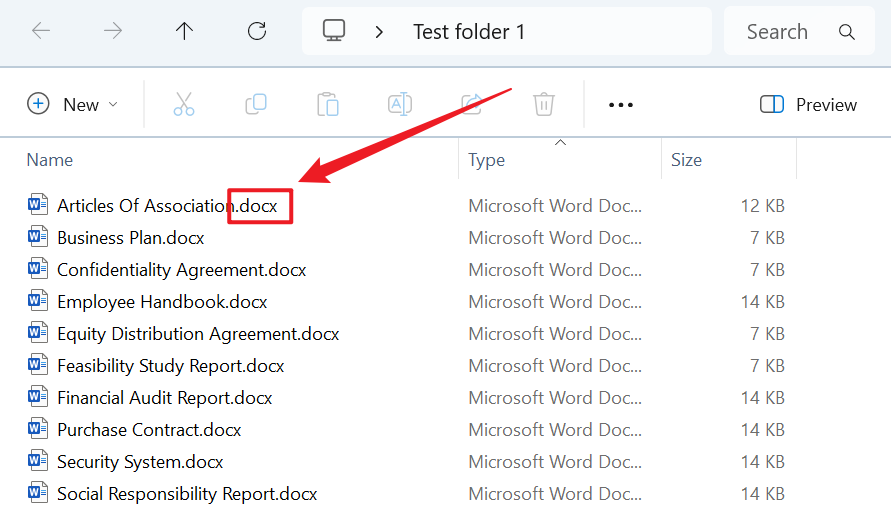
Task: Select Feasibility Study Report.docx
Action: point(170,366)
